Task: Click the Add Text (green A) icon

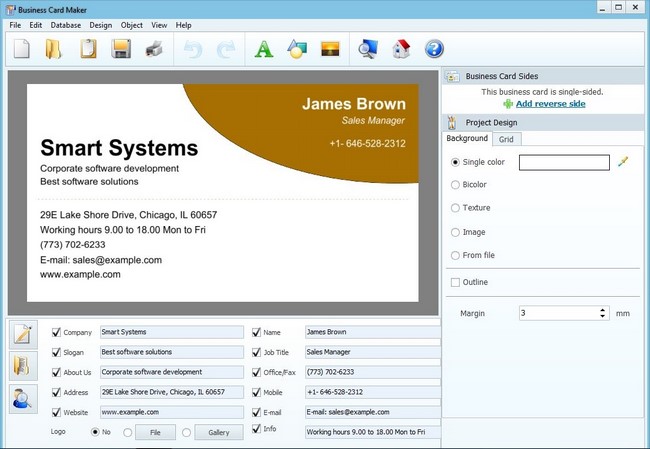Action: pos(264,49)
